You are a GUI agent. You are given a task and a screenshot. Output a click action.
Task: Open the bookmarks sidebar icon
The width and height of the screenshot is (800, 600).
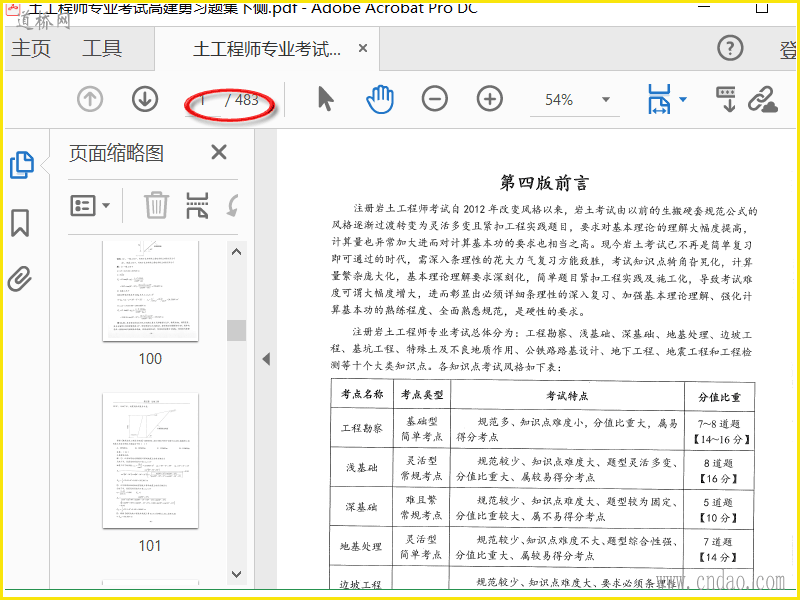click(20, 223)
